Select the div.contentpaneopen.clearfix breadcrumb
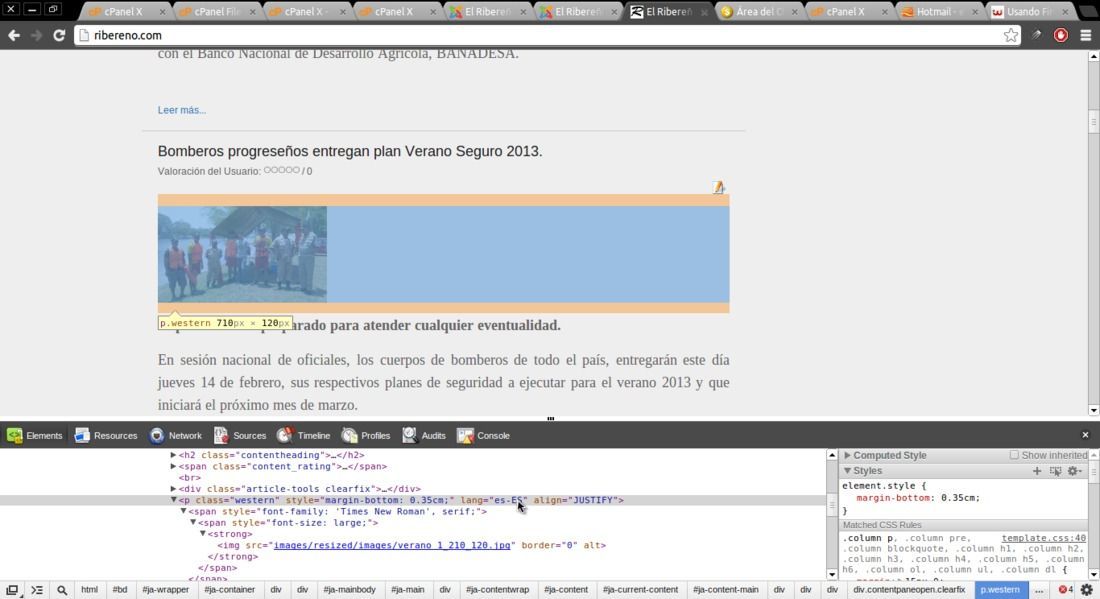This screenshot has width=1100, height=599. [909, 590]
